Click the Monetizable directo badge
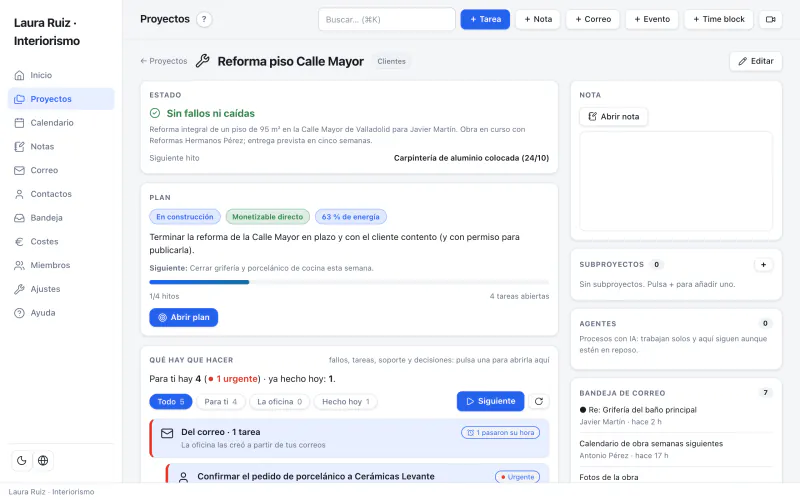Image resolution: width=800 pixels, height=500 pixels. 267,217
